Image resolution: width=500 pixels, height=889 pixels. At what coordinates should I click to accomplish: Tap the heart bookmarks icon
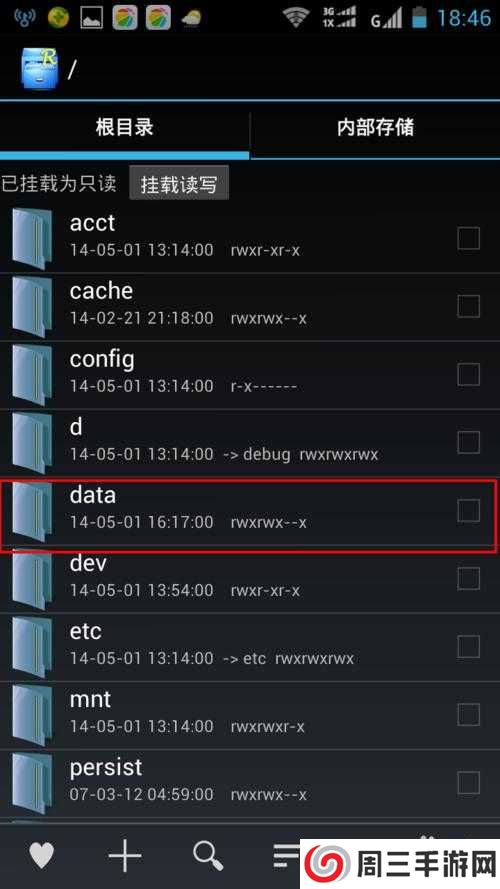point(41,855)
